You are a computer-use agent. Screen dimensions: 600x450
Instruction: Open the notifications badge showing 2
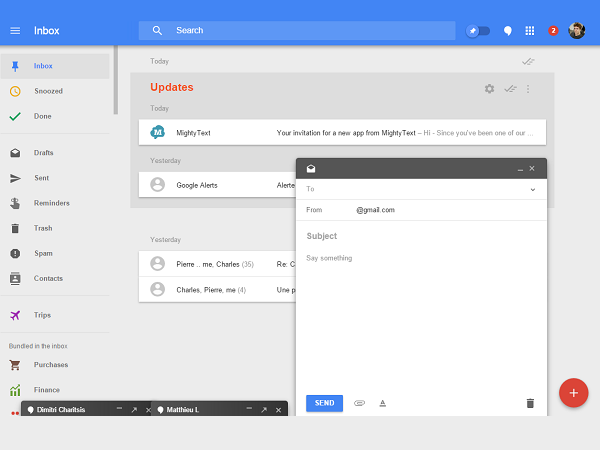553,31
